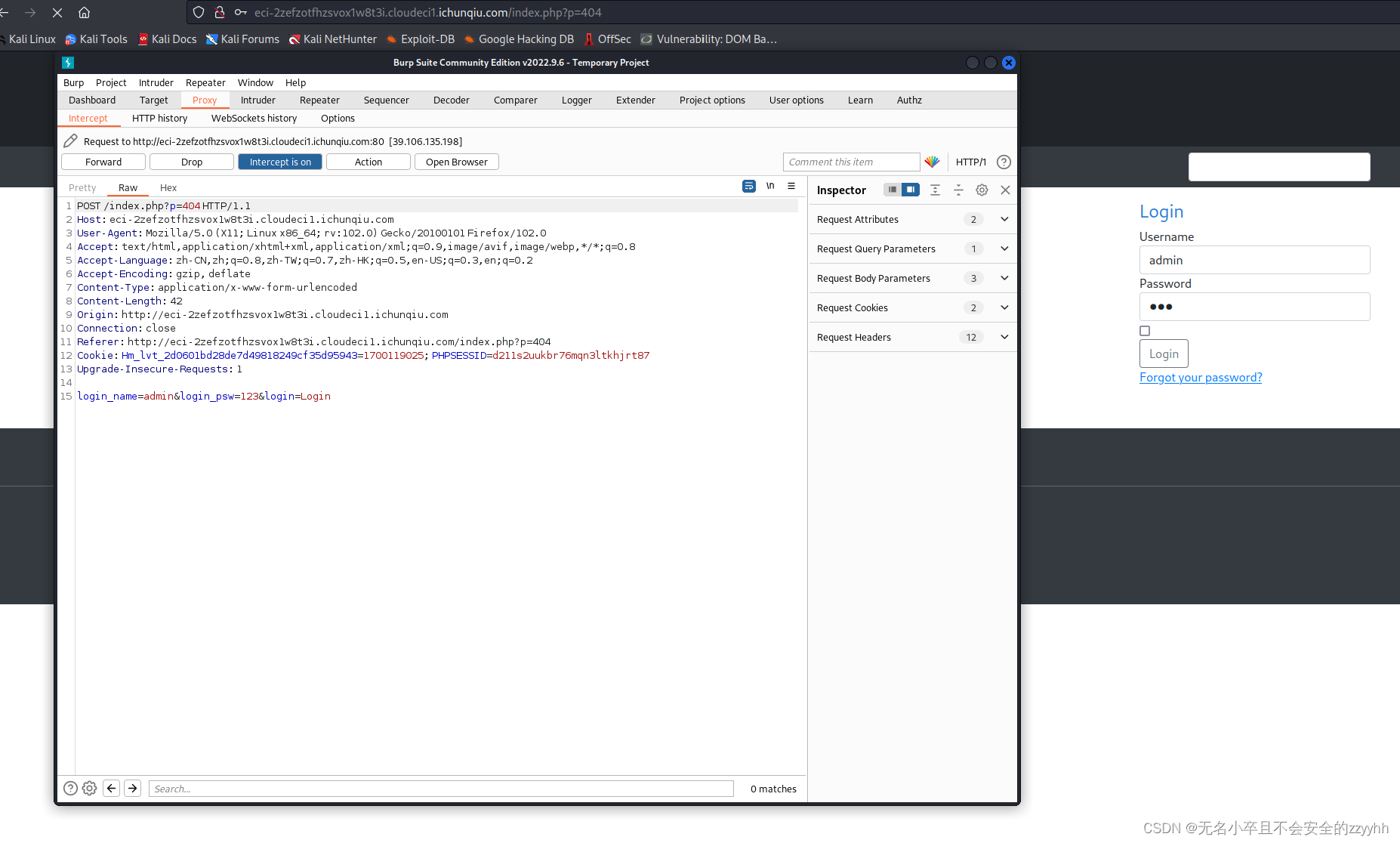Viewport: 1400px width, 843px height.
Task: Go to previous search match arrow
Action: [112, 788]
